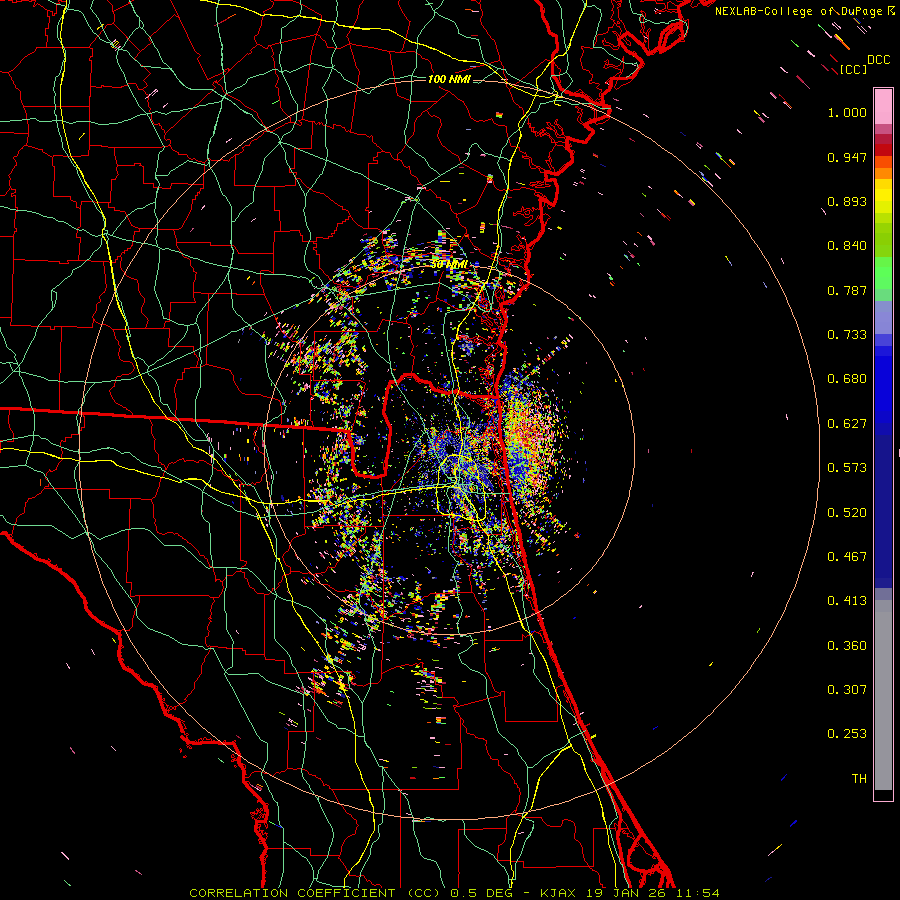This screenshot has height=900, width=900.
Task: Click the pink segment of the color bar
Action: (x=883, y=107)
